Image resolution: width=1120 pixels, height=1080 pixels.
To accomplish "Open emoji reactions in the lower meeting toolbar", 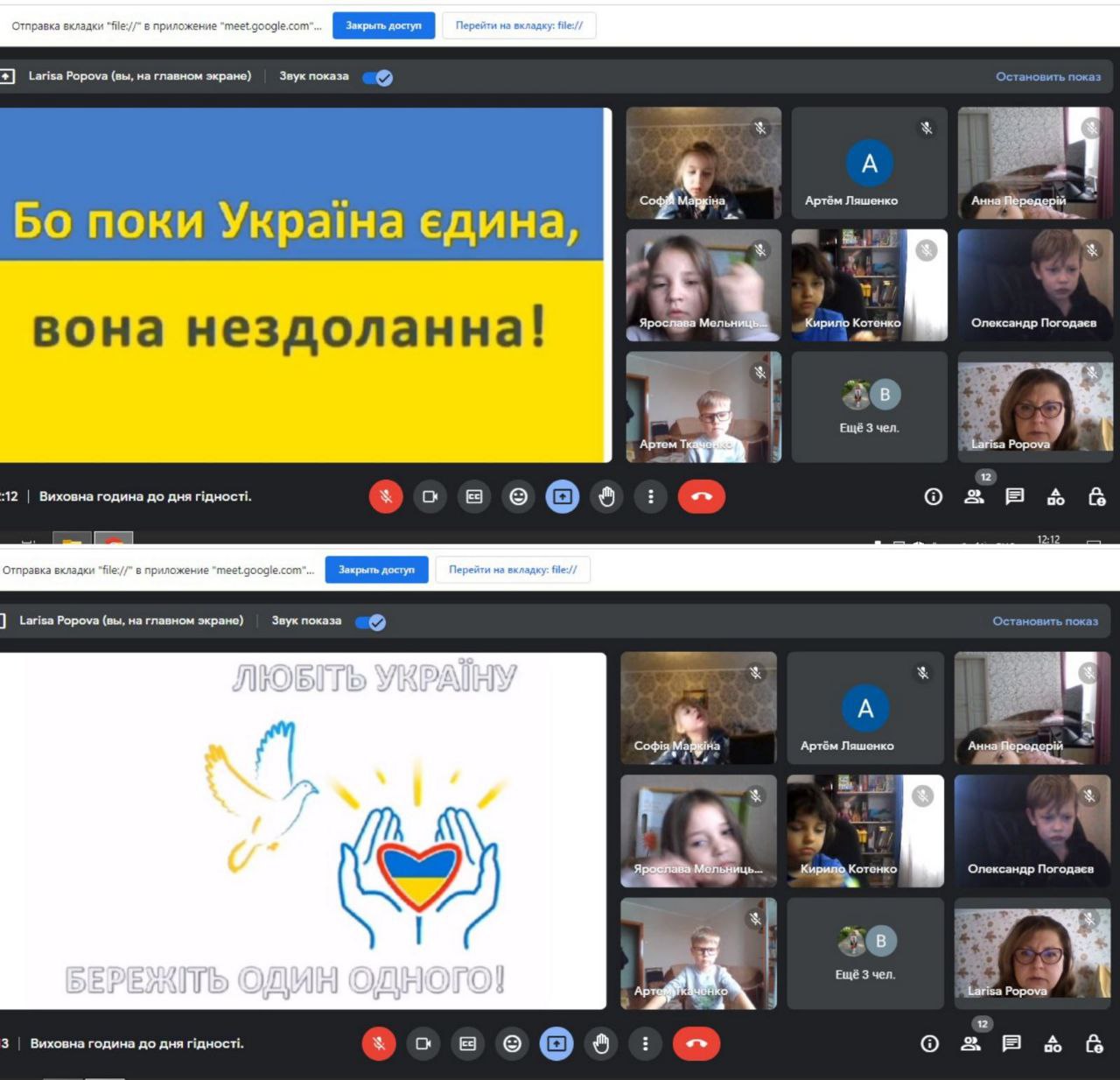I will (x=512, y=1043).
